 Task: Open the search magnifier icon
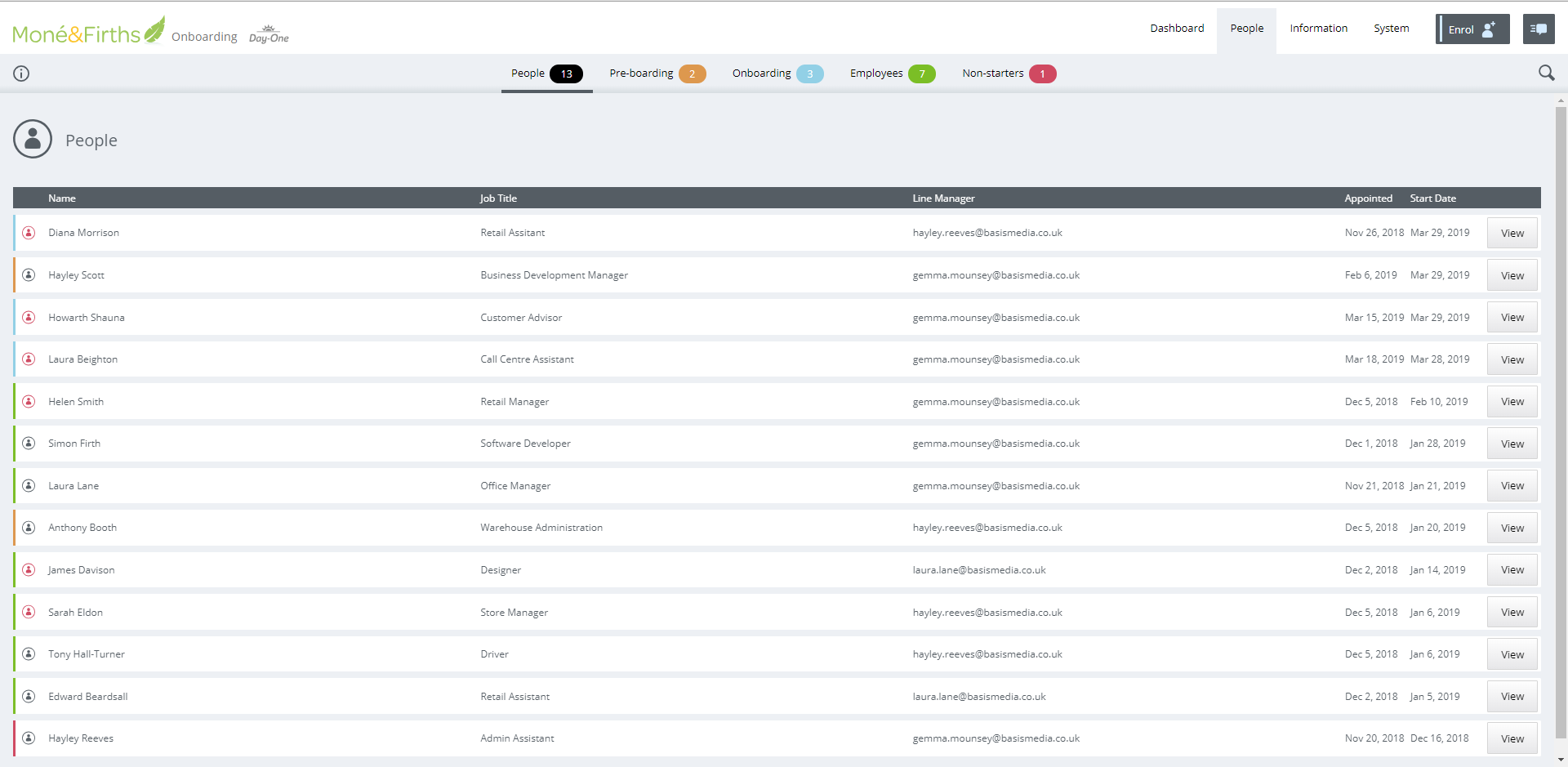click(x=1546, y=73)
